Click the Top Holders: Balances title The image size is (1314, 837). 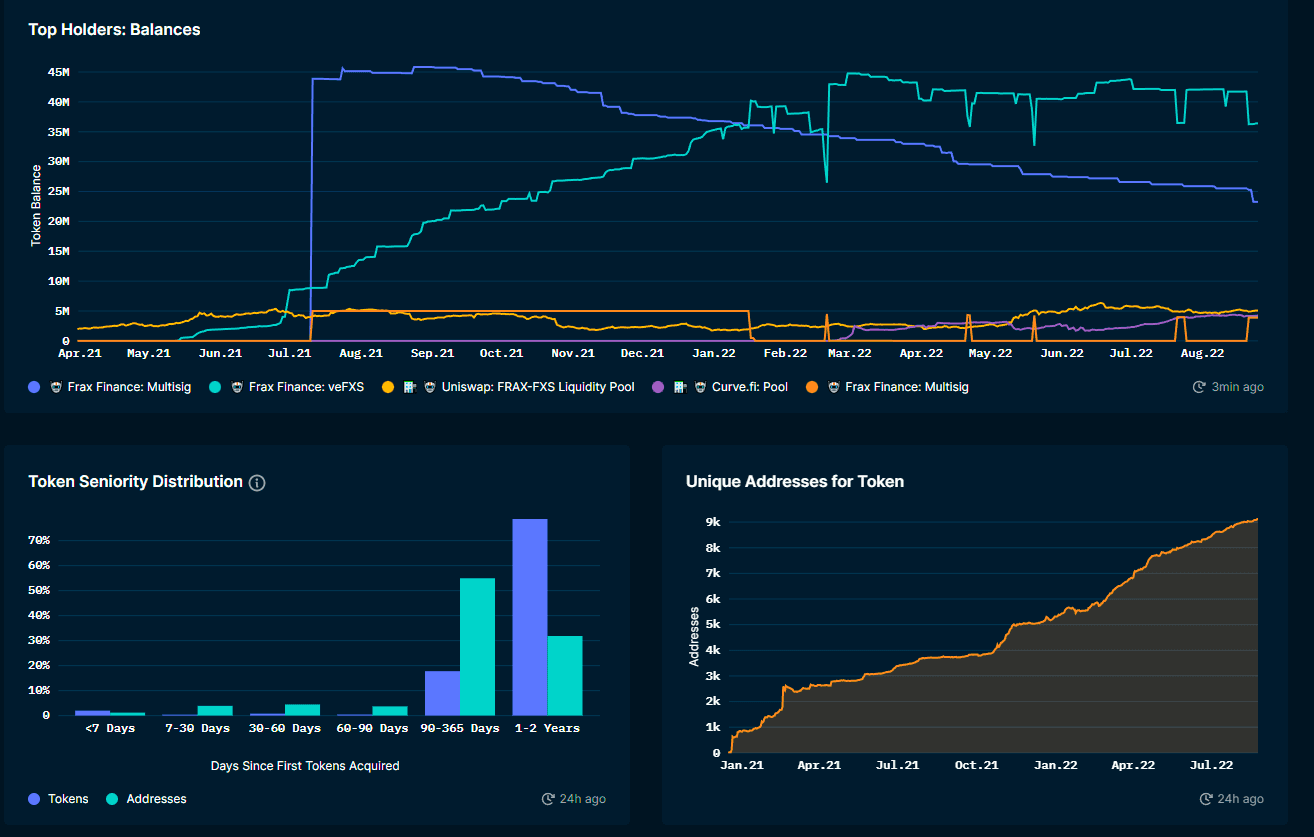[x=114, y=30]
